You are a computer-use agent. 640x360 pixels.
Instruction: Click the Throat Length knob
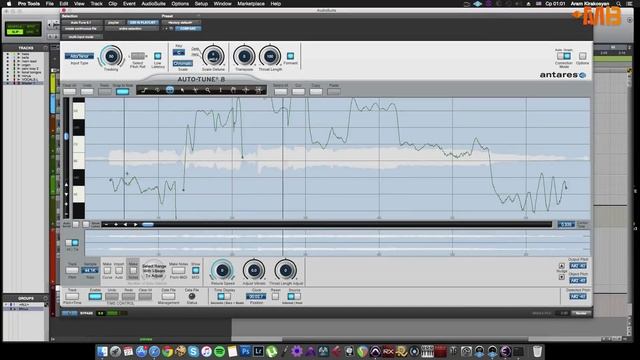[270, 56]
